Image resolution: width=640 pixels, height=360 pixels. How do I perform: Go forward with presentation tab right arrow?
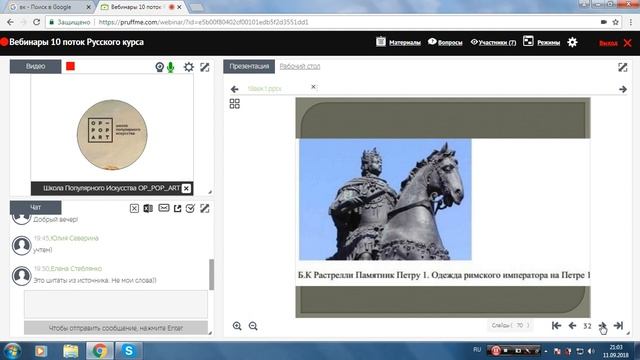click(623, 89)
